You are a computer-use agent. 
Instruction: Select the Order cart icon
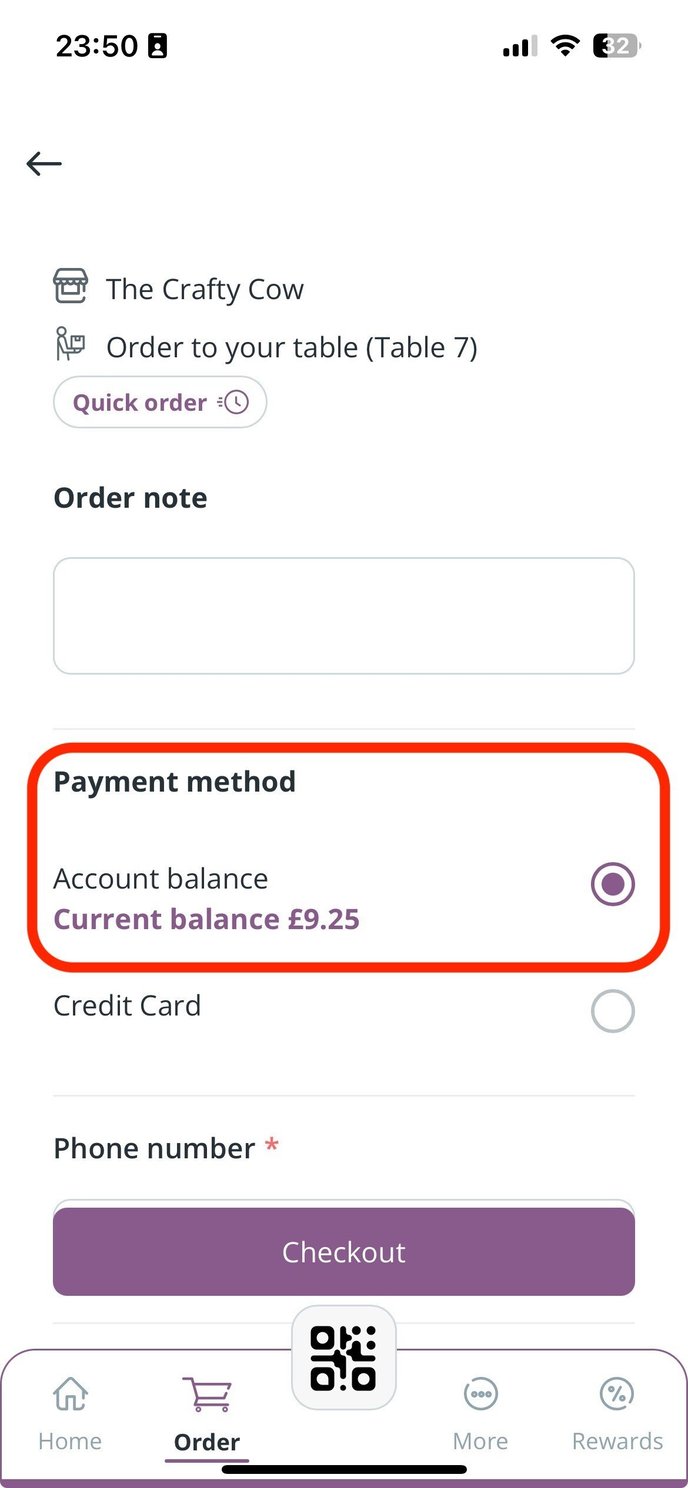click(x=206, y=1392)
